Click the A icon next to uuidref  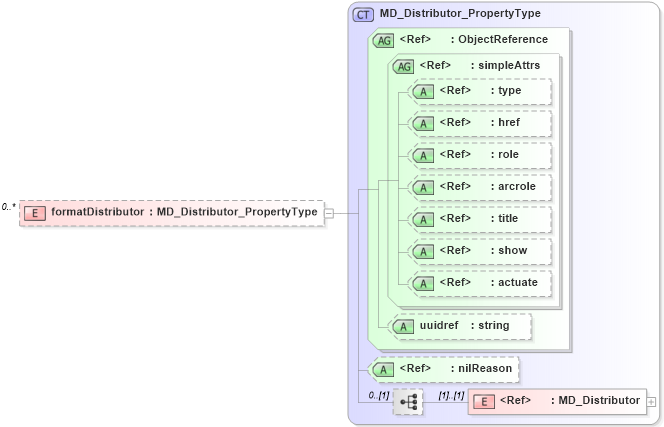pyautogui.click(x=403, y=327)
